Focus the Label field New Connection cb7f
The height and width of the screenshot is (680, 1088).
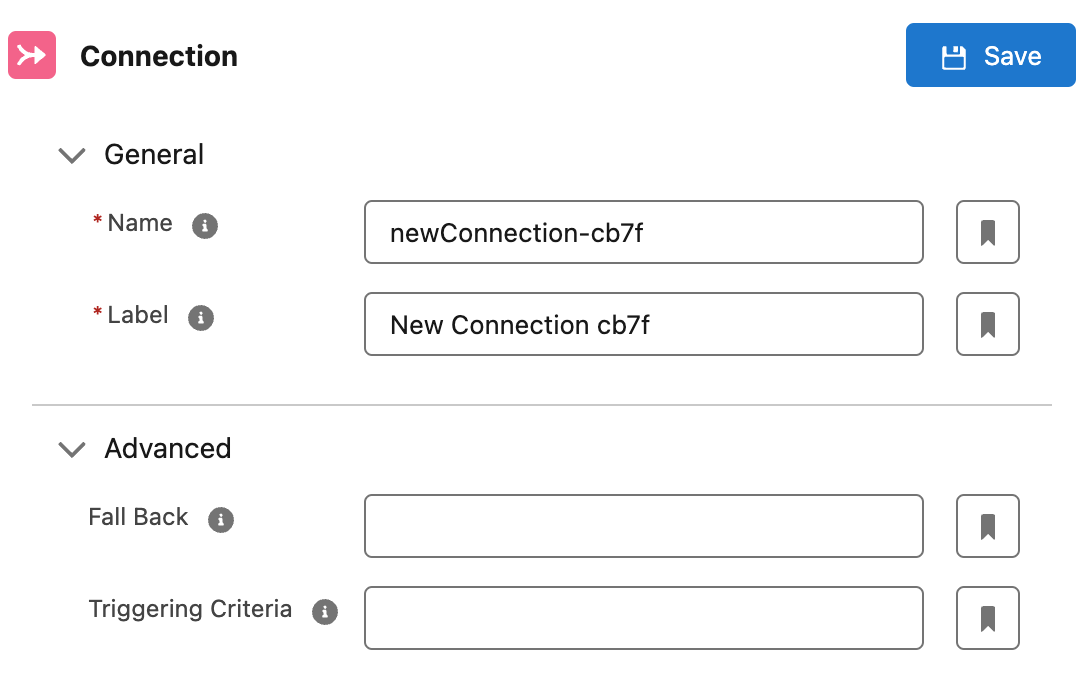(x=644, y=324)
